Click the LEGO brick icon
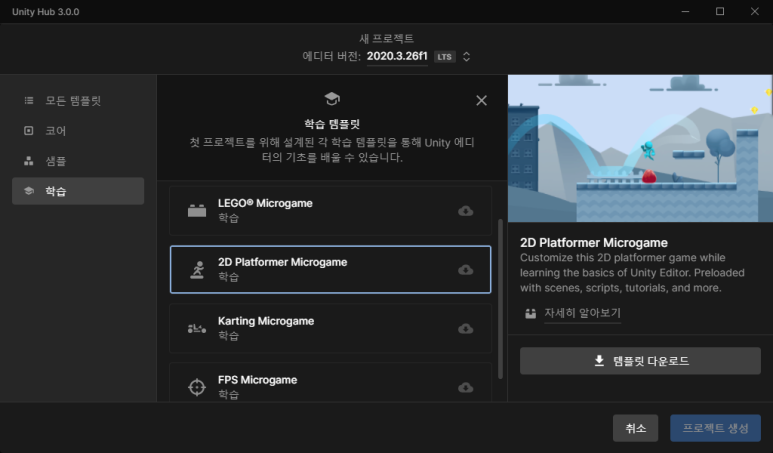773x453 pixels. coord(197,210)
